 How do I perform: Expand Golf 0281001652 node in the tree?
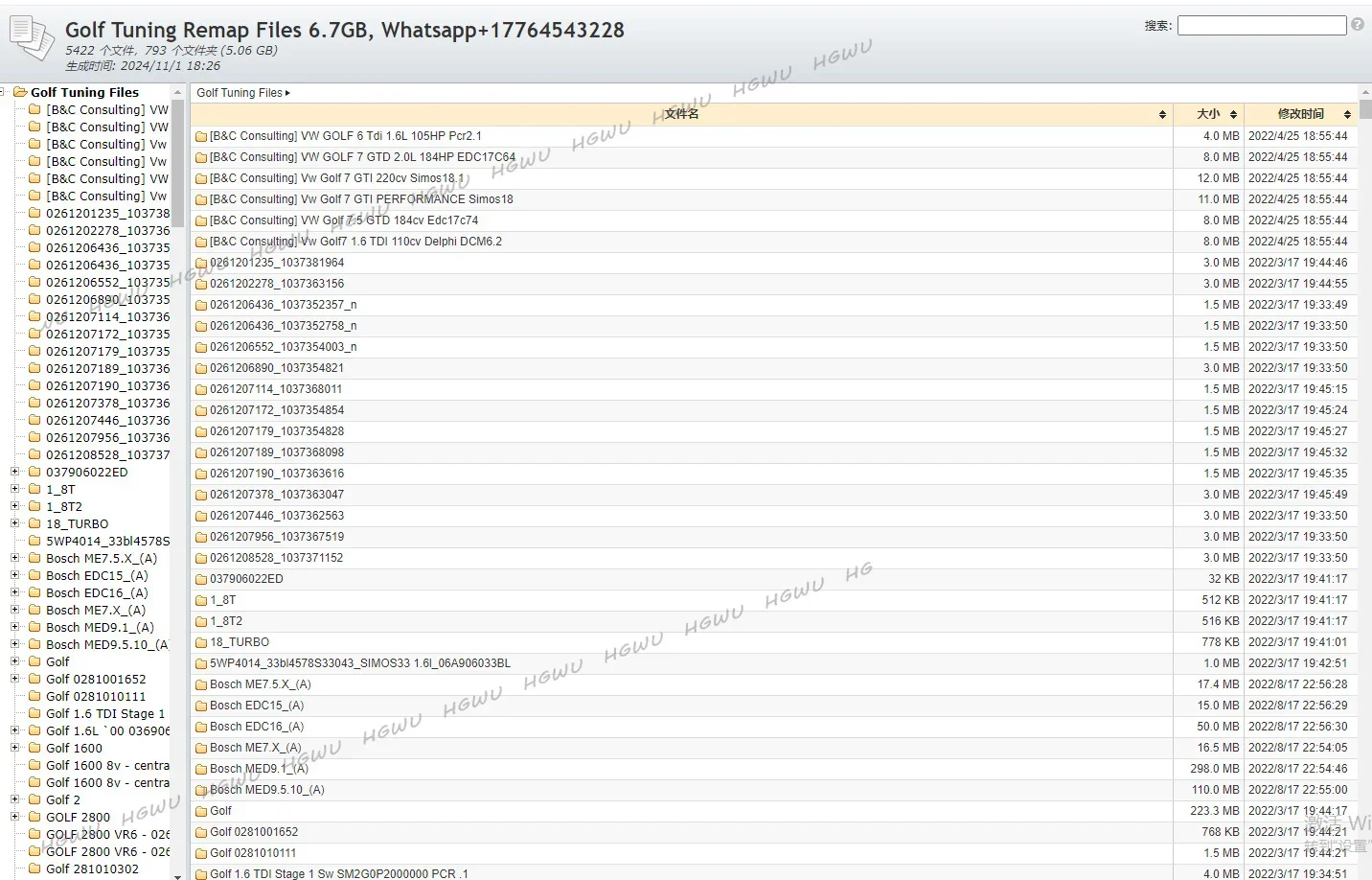coord(14,679)
